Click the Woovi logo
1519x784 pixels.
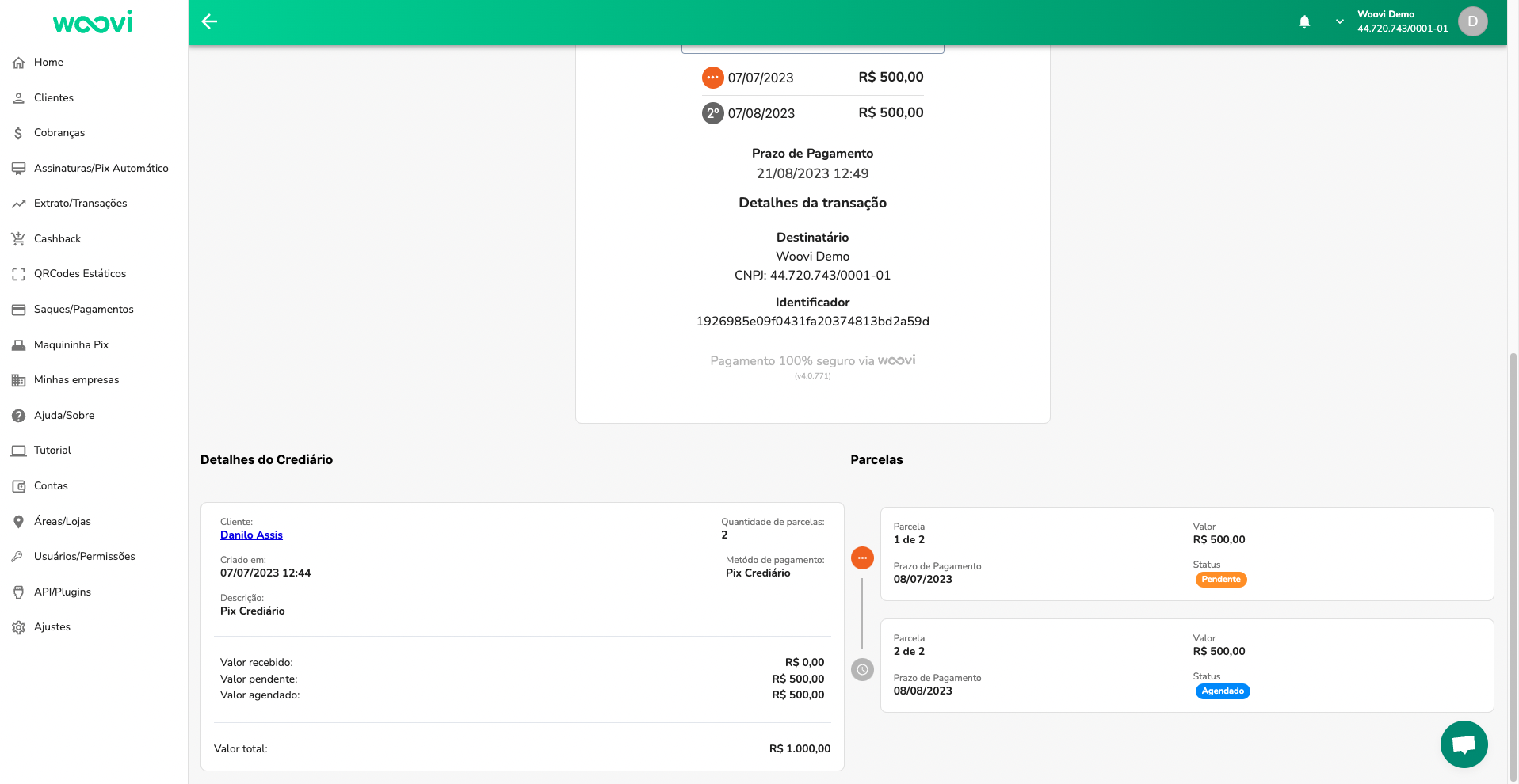click(93, 22)
